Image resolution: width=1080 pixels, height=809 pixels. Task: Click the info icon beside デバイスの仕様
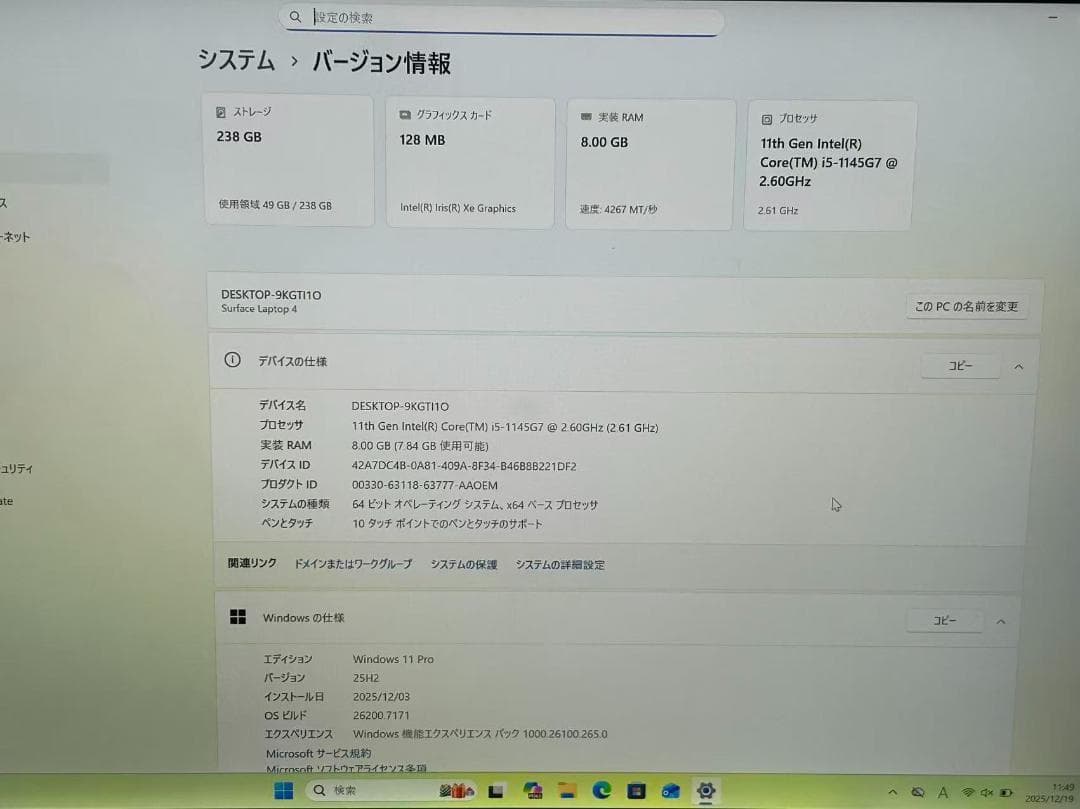(x=232, y=362)
